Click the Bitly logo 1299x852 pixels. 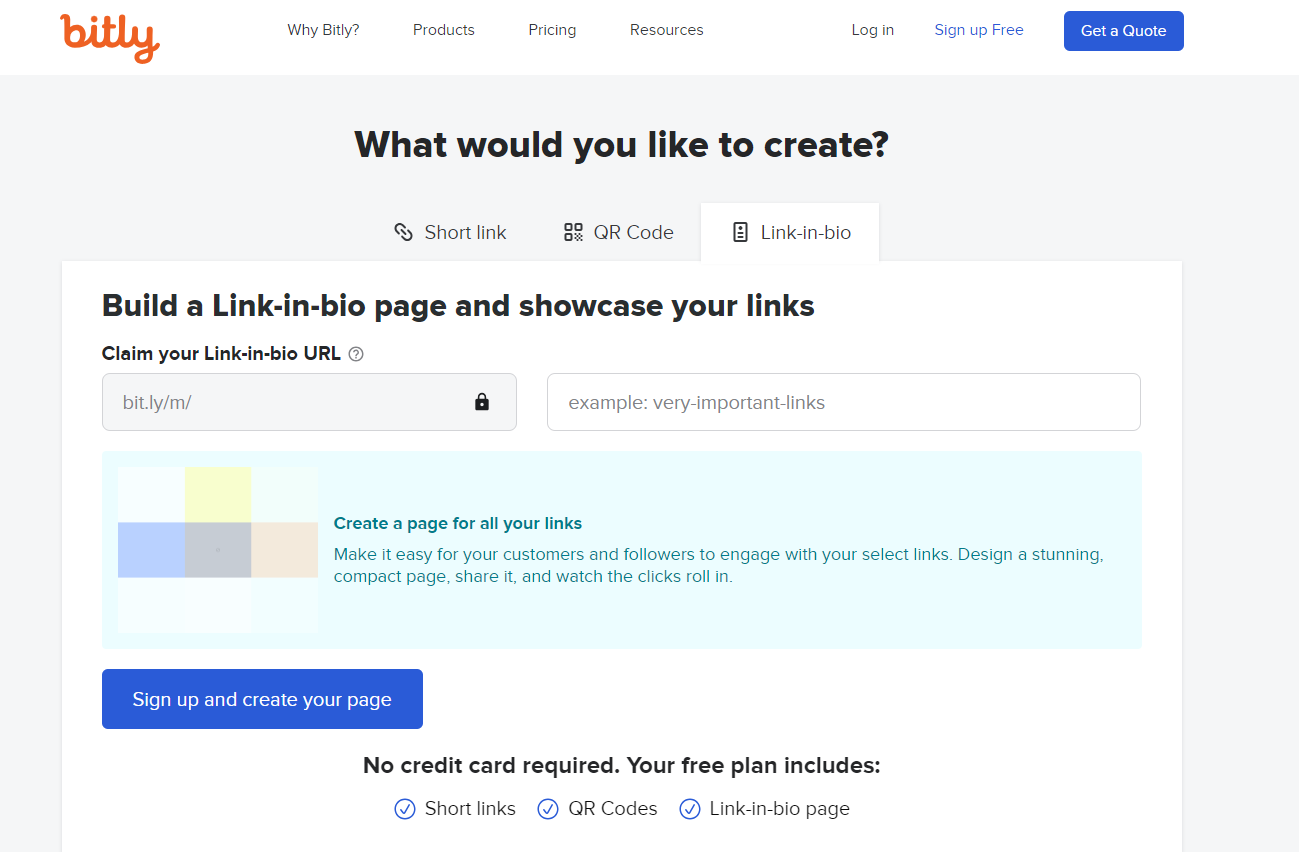click(109, 36)
